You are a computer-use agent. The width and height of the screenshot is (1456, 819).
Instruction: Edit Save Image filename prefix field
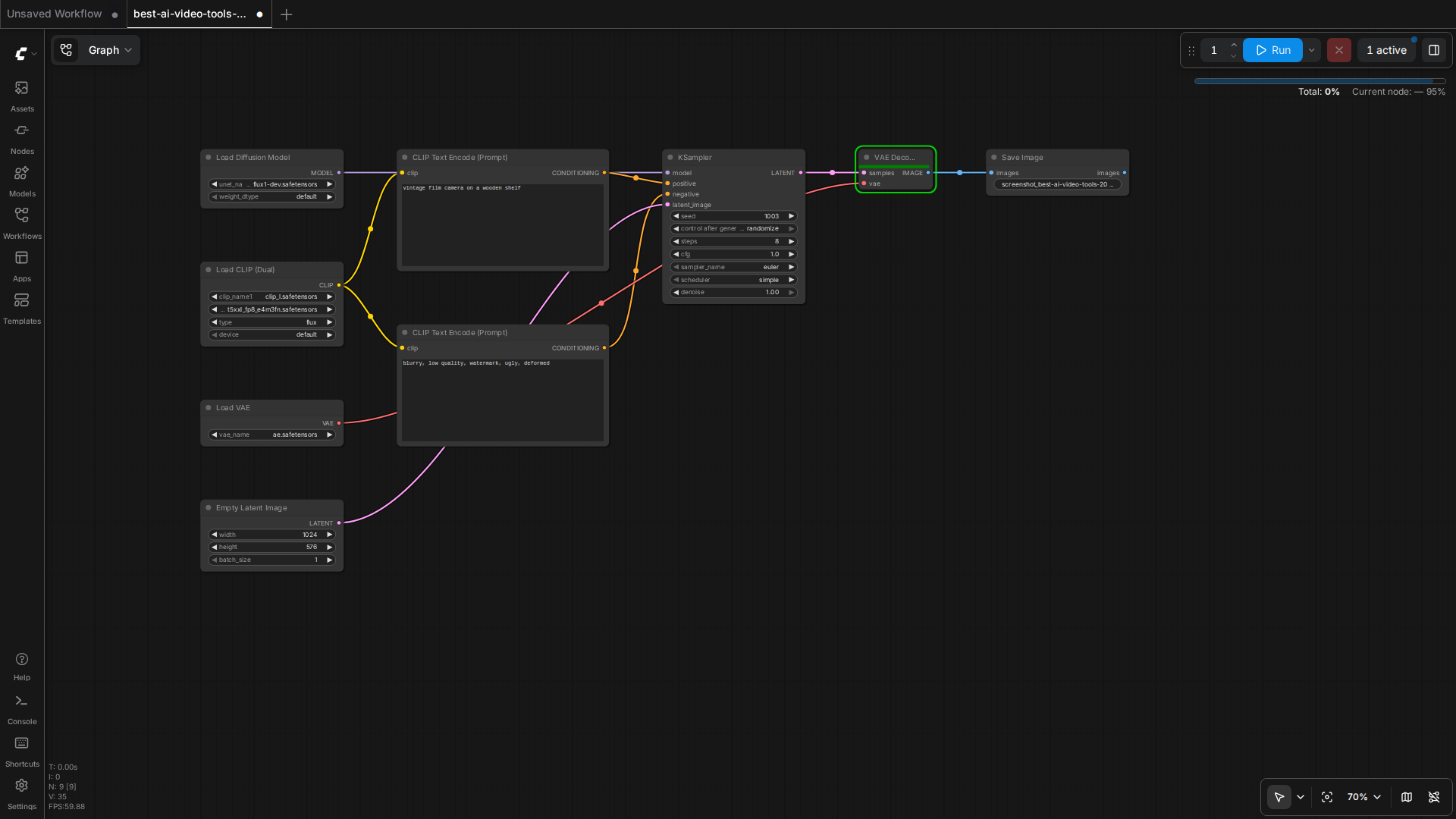click(x=1057, y=184)
